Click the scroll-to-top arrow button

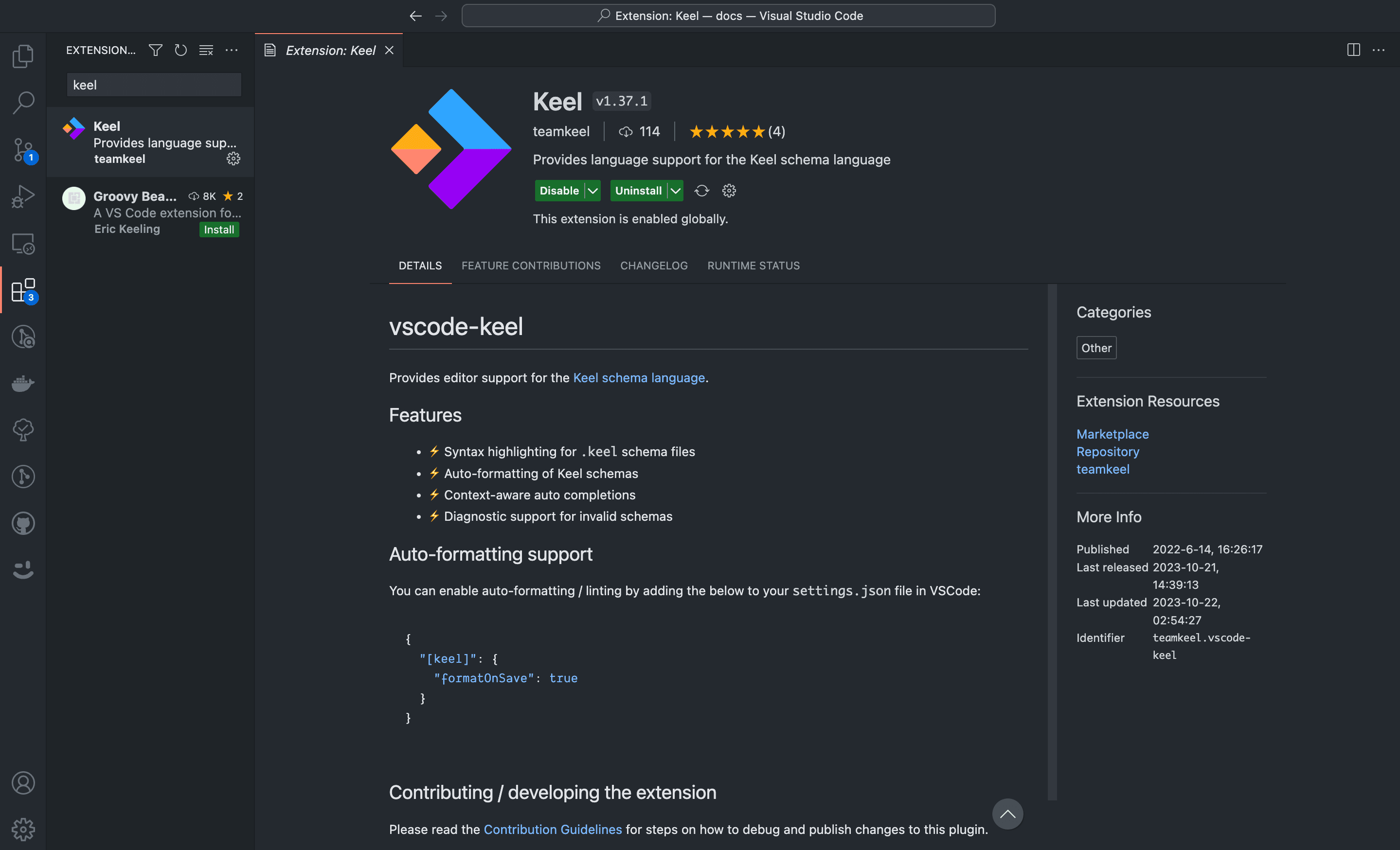point(1007,814)
